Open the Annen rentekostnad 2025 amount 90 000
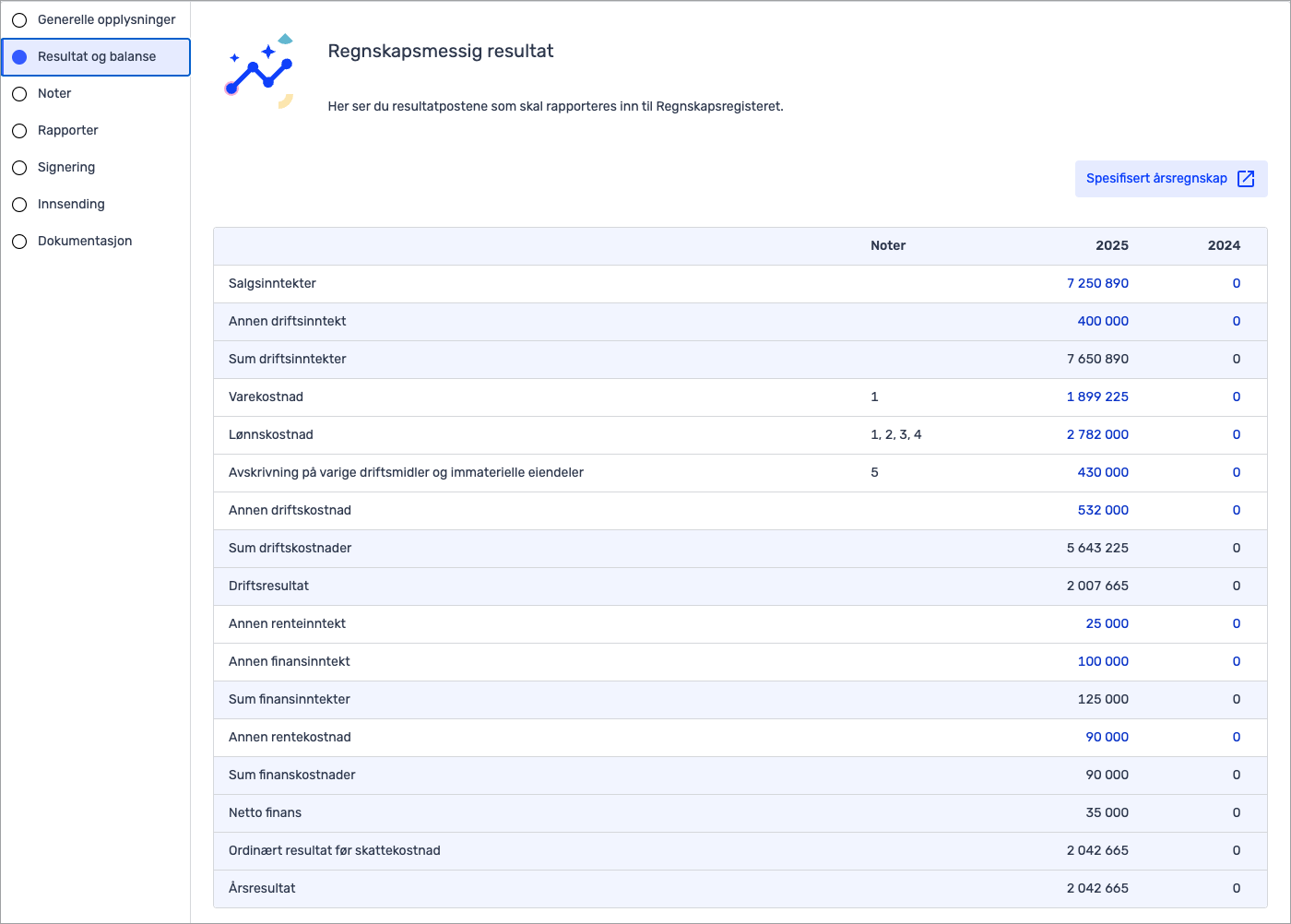 click(x=1107, y=738)
